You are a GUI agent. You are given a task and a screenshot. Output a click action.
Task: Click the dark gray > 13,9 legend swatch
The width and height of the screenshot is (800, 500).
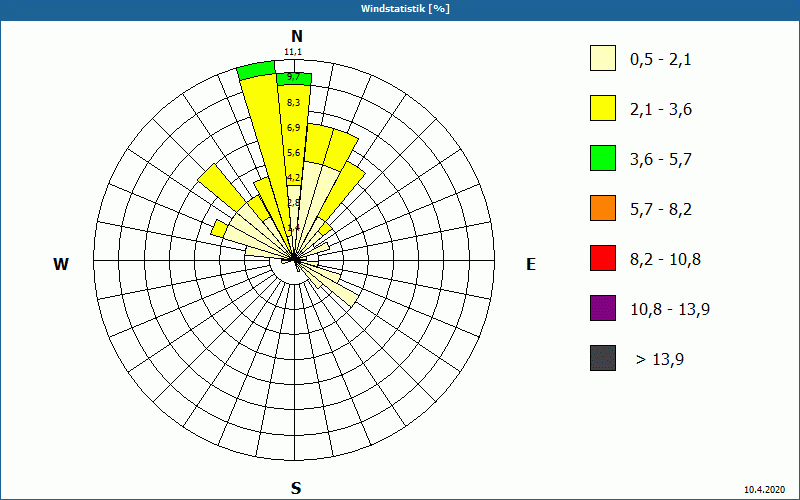[603, 358]
